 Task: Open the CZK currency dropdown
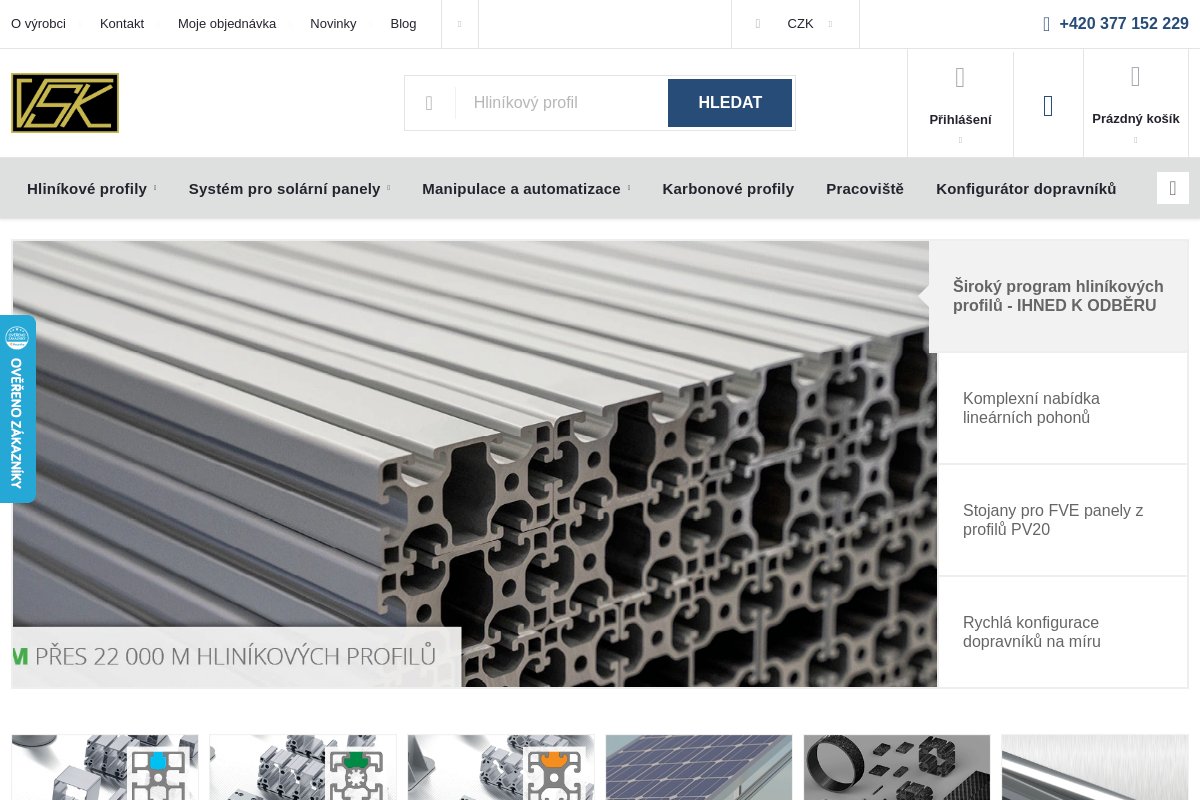[809, 24]
